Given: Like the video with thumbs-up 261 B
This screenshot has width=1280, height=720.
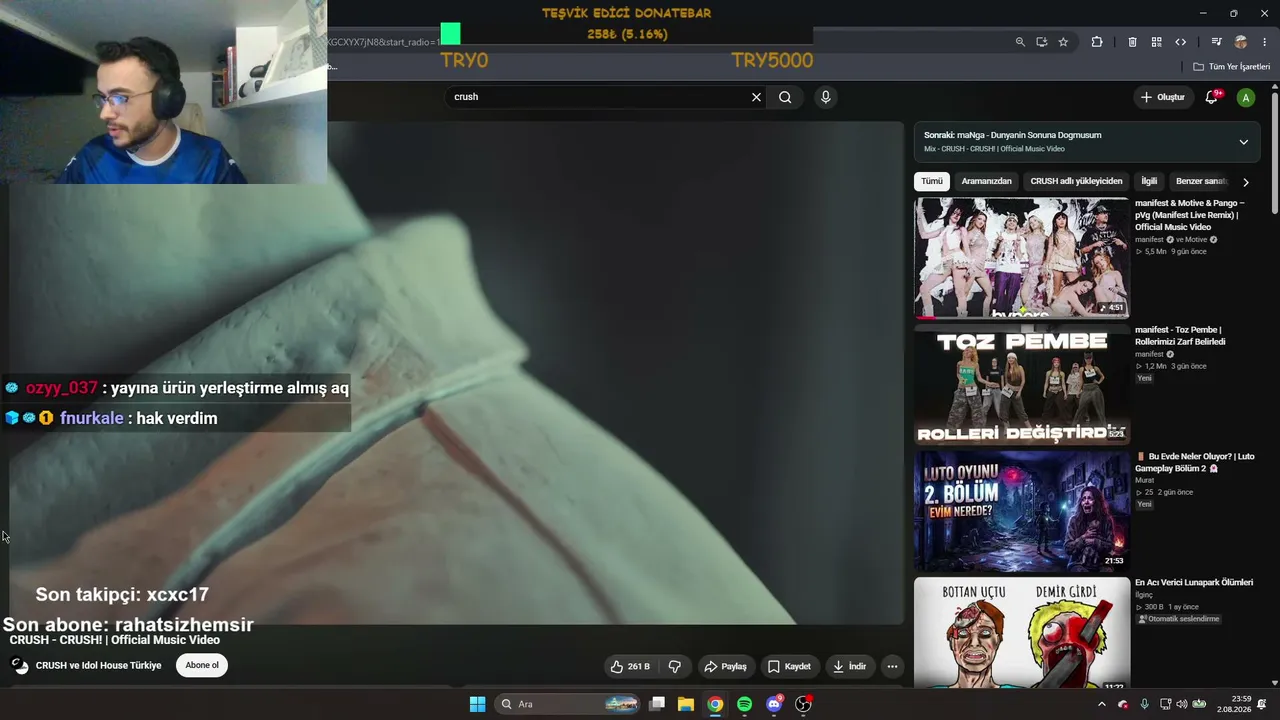Looking at the screenshot, I should 630,666.
